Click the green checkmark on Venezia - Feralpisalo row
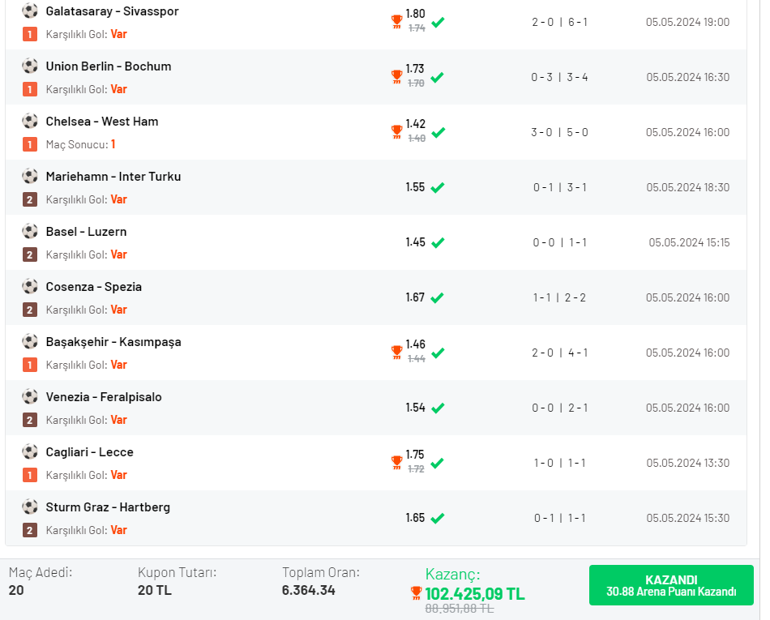The width and height of the screenshot is (770, 620). point(438,408)
